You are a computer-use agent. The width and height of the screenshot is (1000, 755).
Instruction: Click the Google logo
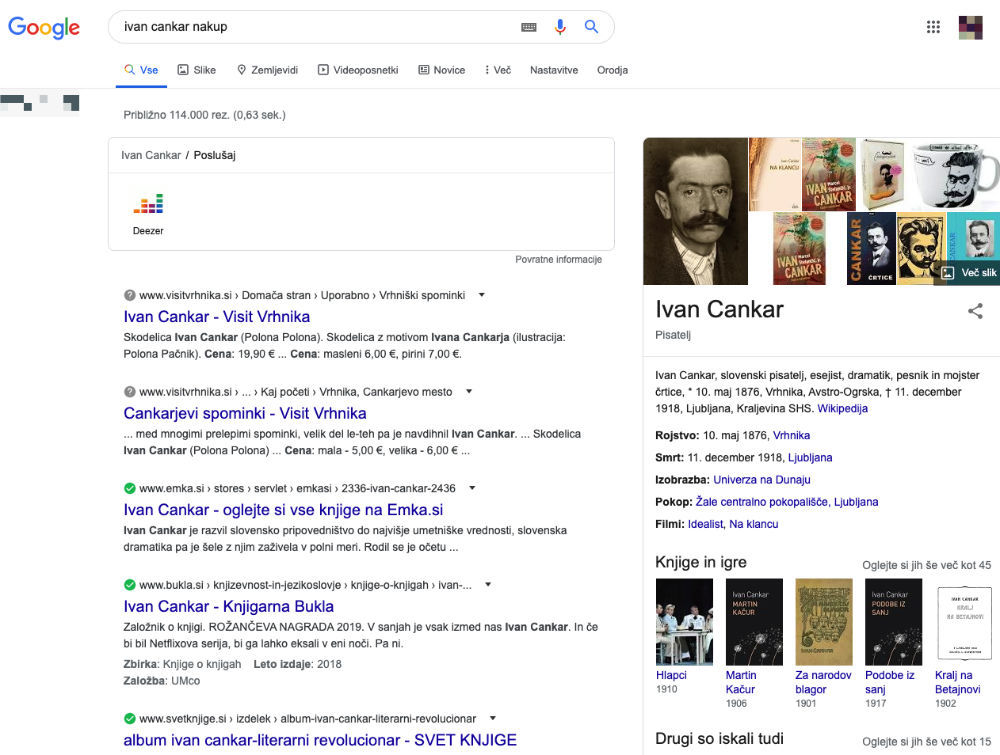(x=44, y=27)
